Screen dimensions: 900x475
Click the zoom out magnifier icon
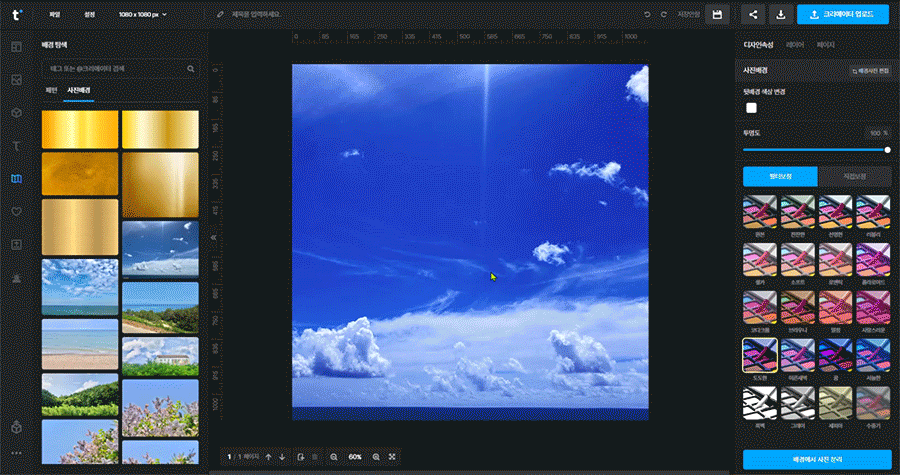point(334,457)
